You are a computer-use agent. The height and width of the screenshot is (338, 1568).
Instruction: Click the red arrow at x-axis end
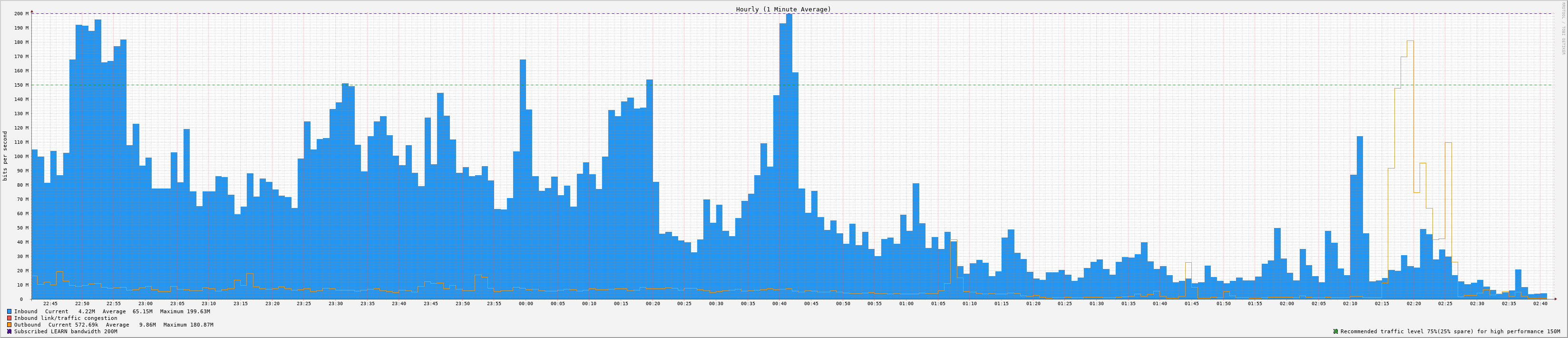click(x=1554, y=299)
